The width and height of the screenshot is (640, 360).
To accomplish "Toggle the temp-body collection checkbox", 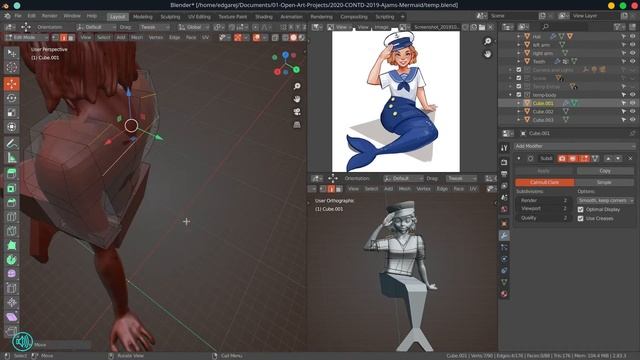I will coord(519,95).
